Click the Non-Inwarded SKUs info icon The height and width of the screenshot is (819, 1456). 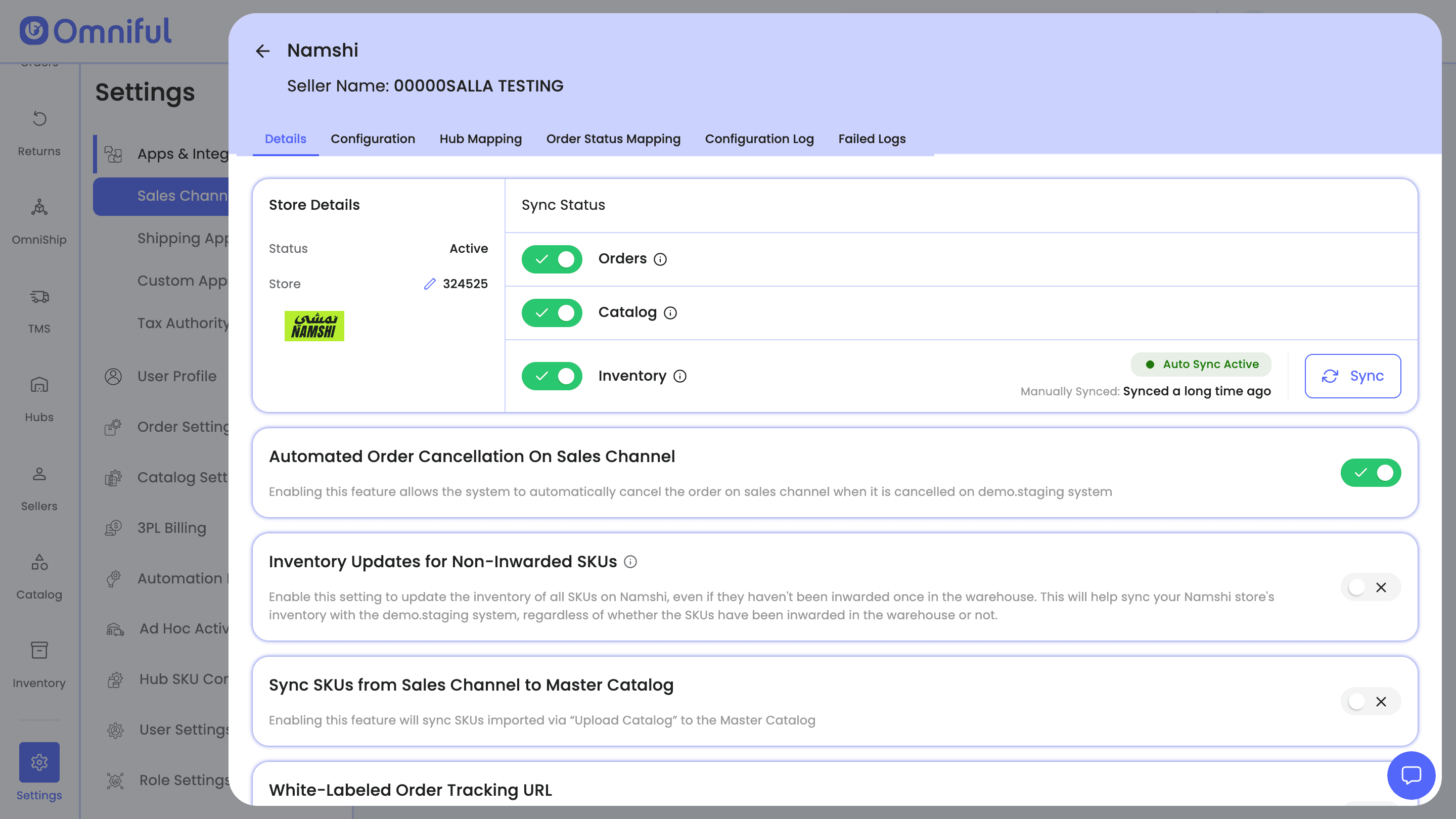click(630, 562)
